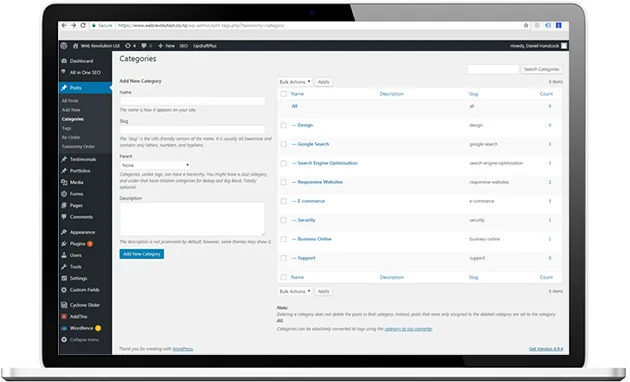
Task: Open Add New post submenu item
Action: click(71, 110)
